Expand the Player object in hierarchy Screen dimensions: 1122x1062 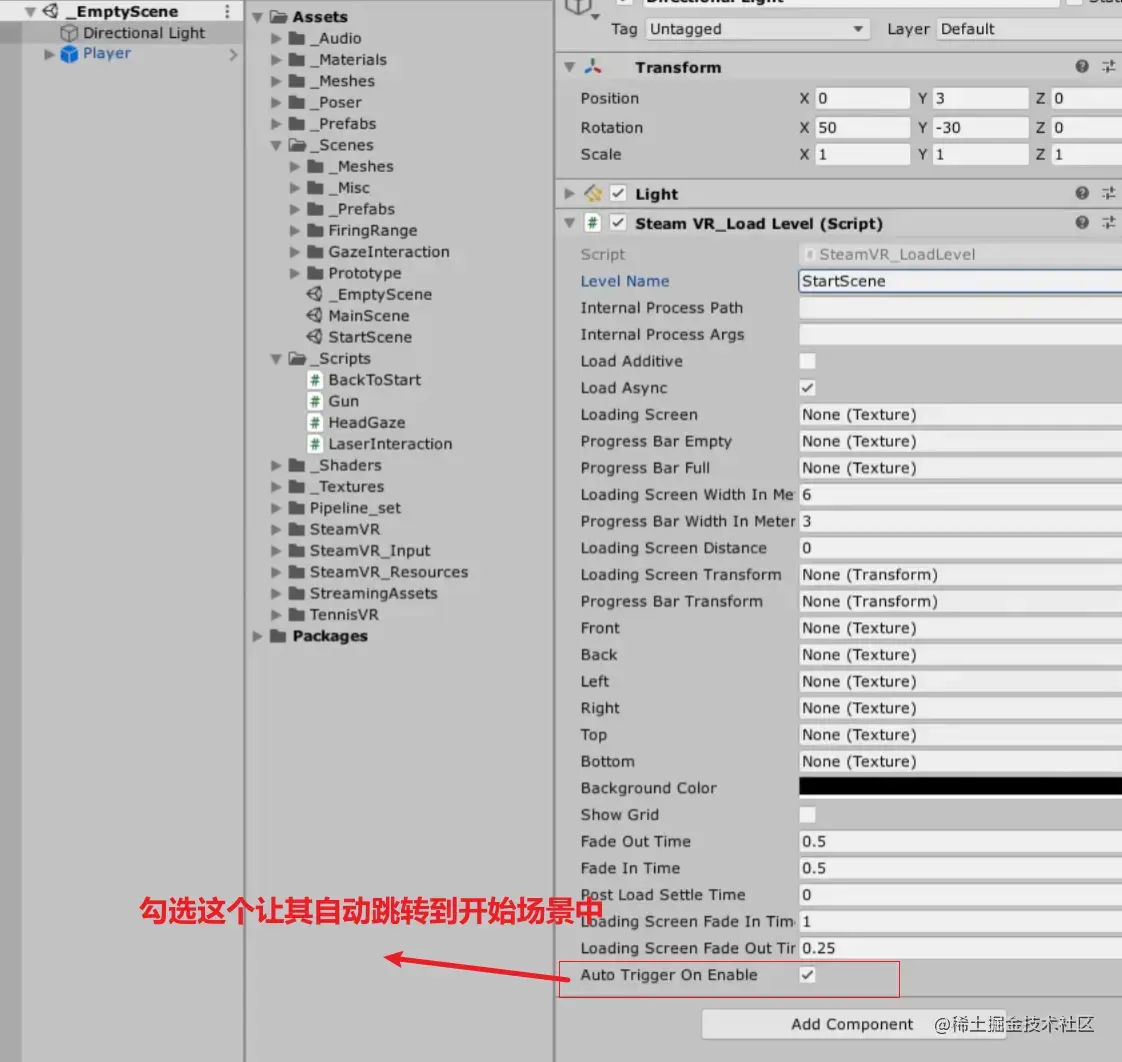point(49,54)
